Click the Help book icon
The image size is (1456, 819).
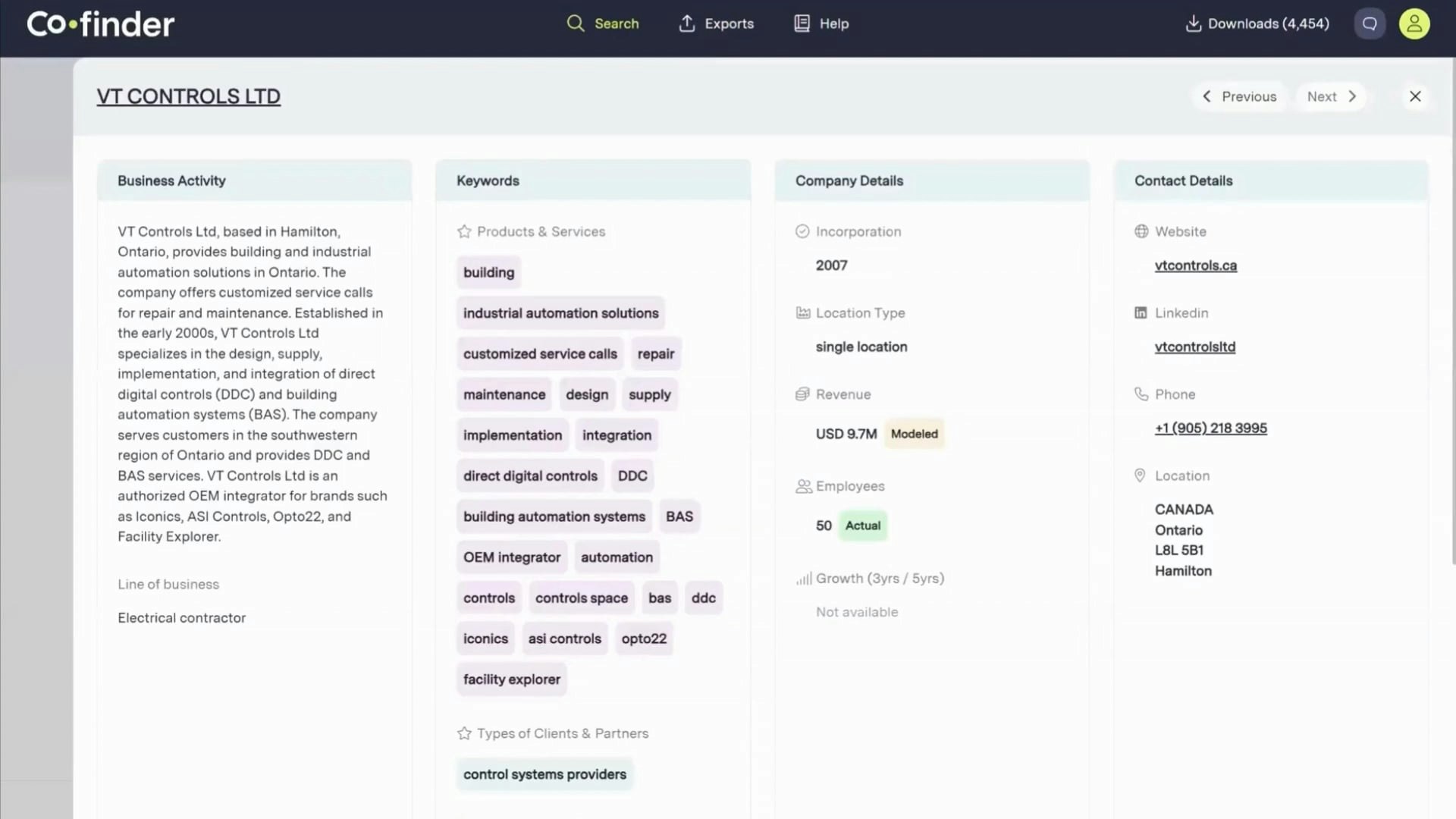click(802, 24)
